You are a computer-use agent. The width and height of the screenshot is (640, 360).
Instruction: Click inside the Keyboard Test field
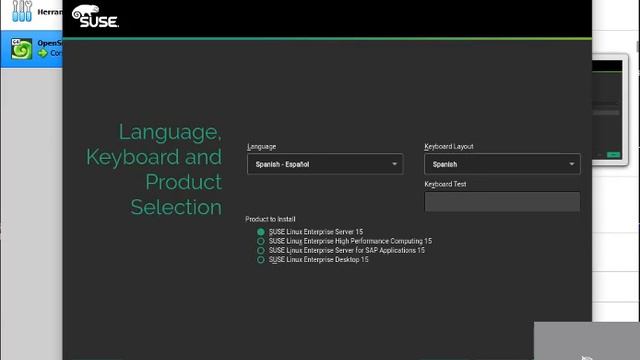coord(502,202)
